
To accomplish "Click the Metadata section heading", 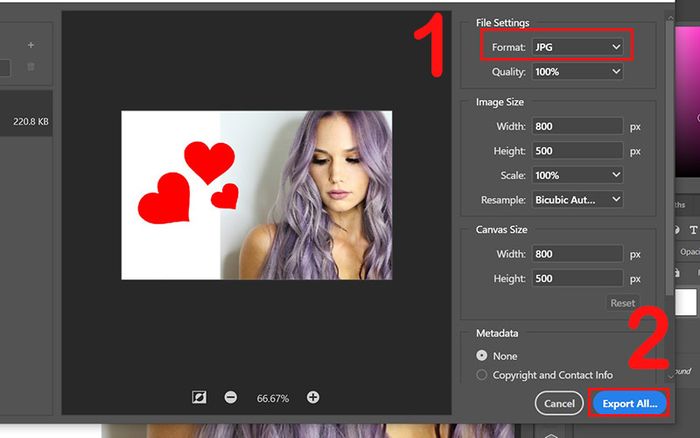I will [497, 333].
